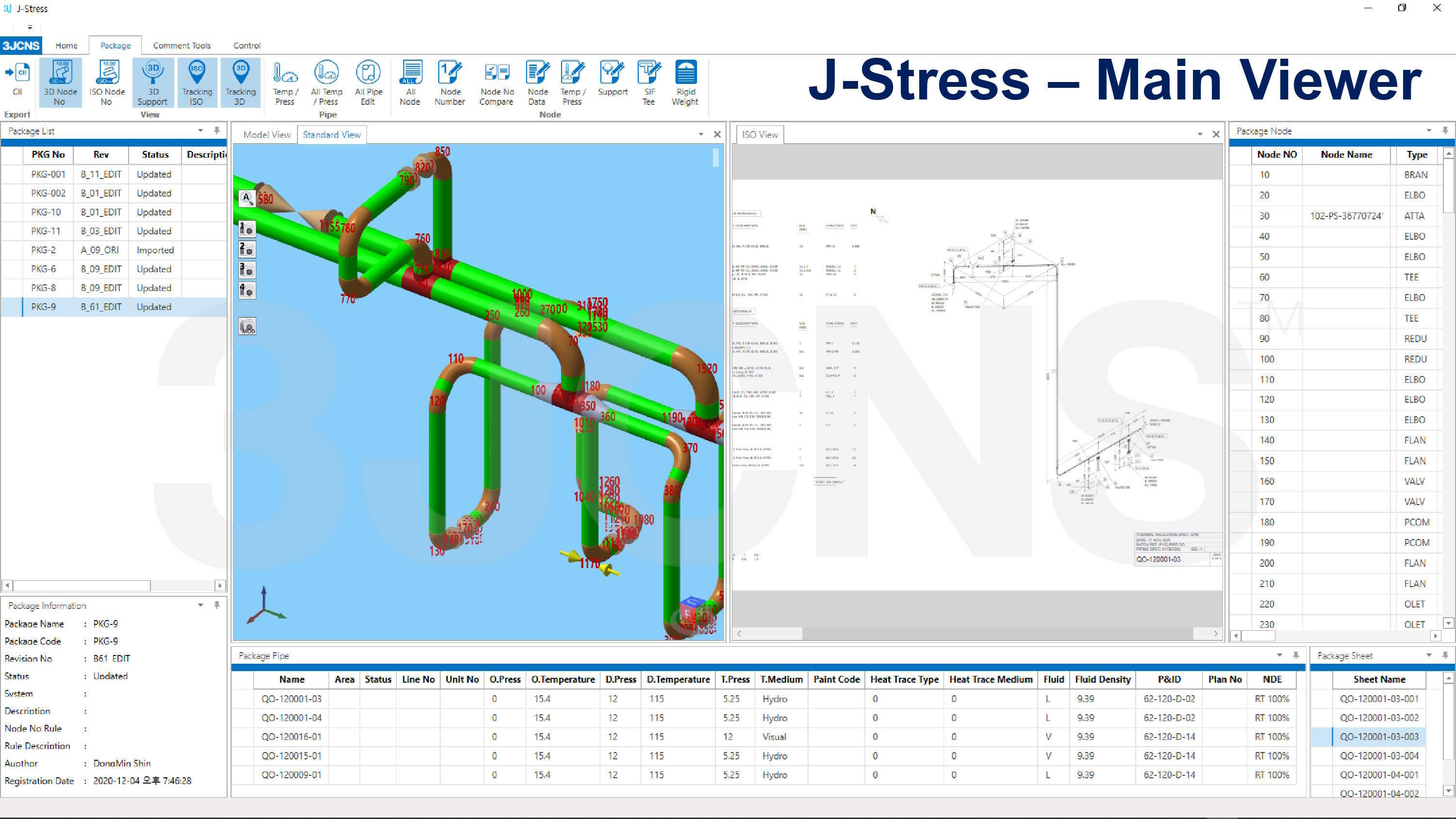Open Package Pipe panel dropdown

[1280, 655]
